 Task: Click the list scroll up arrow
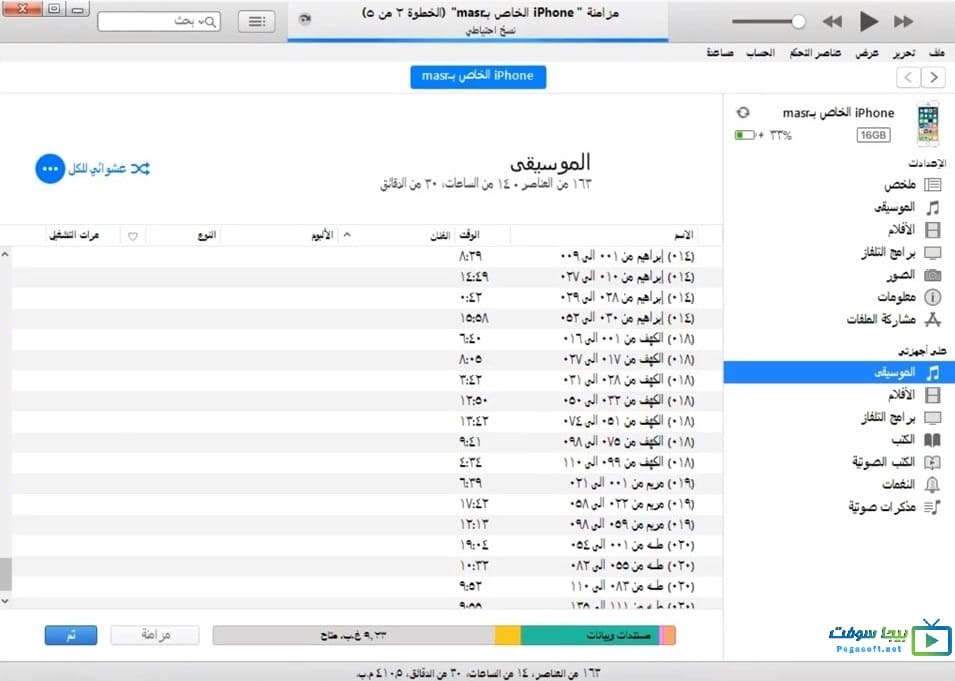click(x=5, y=253)
